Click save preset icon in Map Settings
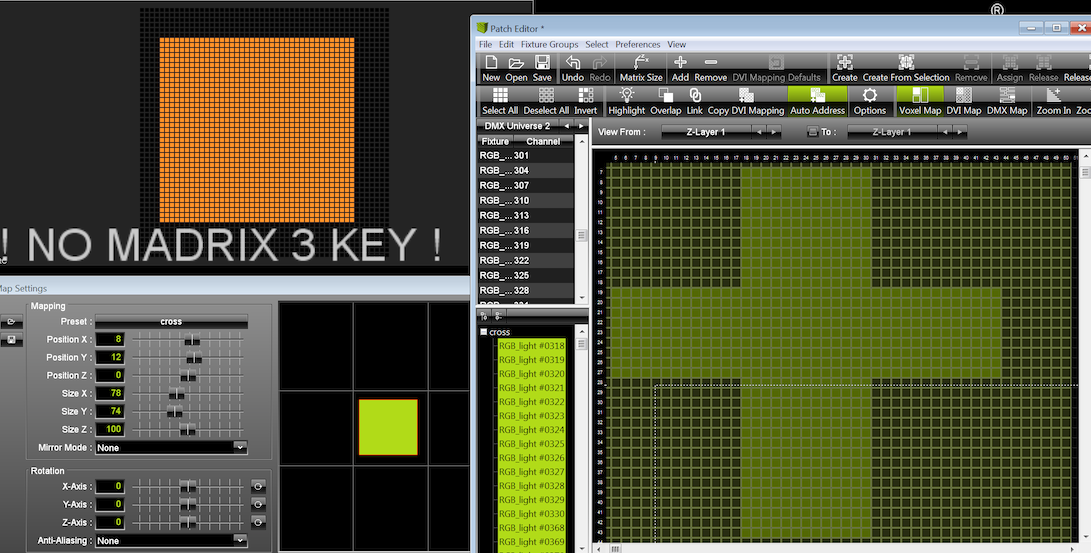 coord(11,340)
